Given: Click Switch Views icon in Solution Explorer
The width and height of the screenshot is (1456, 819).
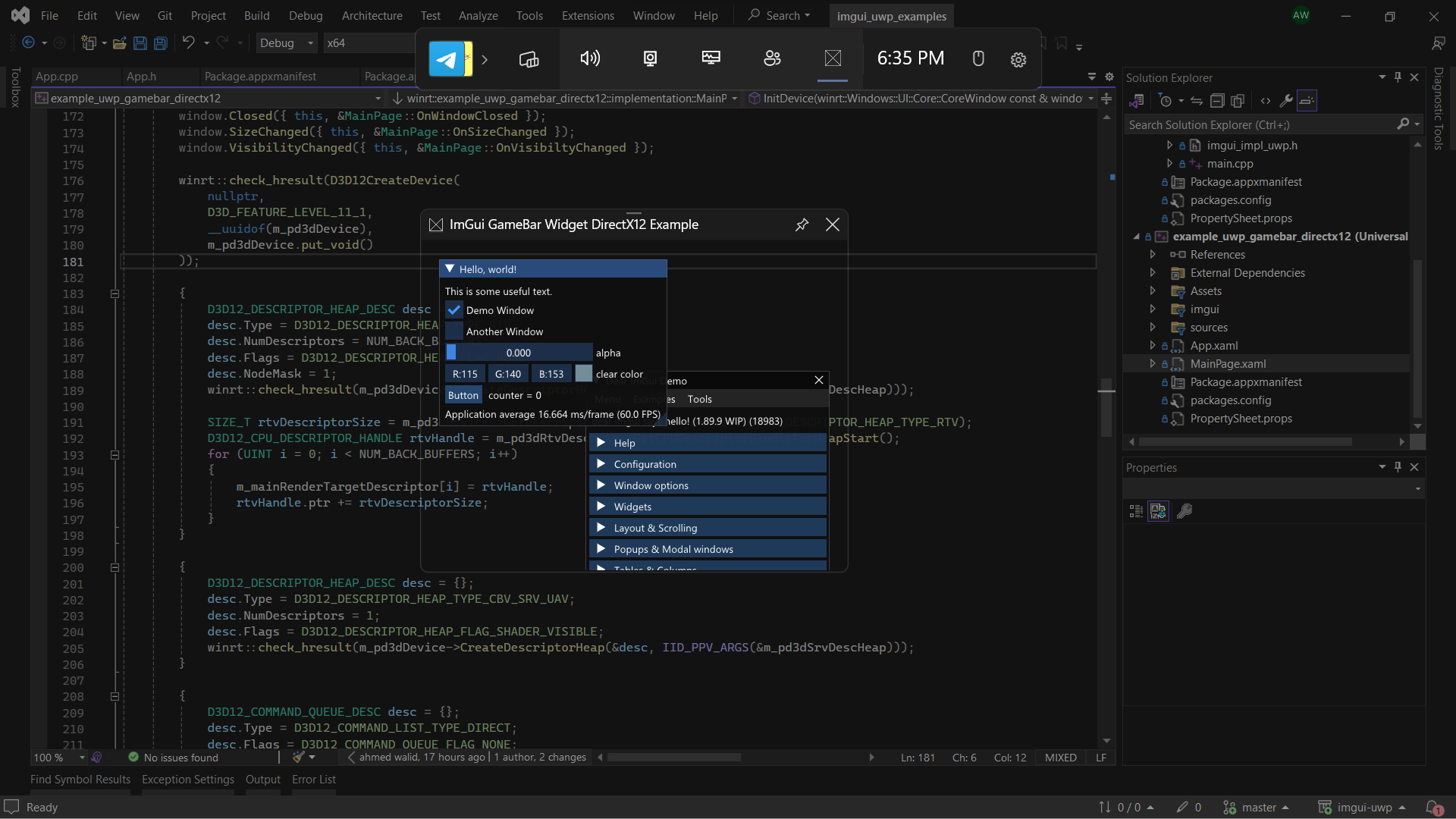Looking at the screenshot, I should pyautogui.click(x=1136, y=101).
